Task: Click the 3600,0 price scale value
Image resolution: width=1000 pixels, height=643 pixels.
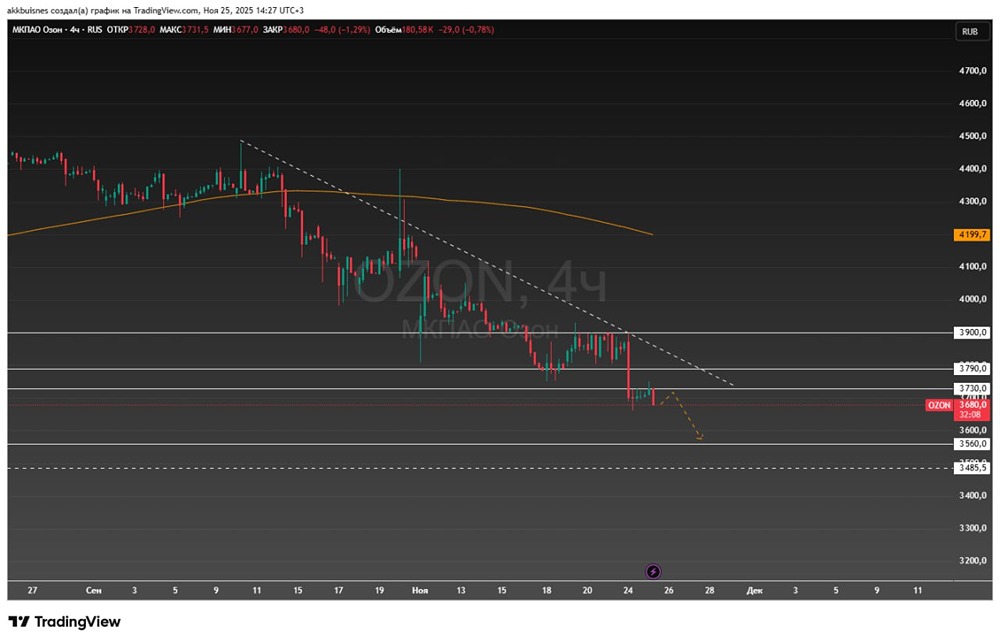Action: 973,430
